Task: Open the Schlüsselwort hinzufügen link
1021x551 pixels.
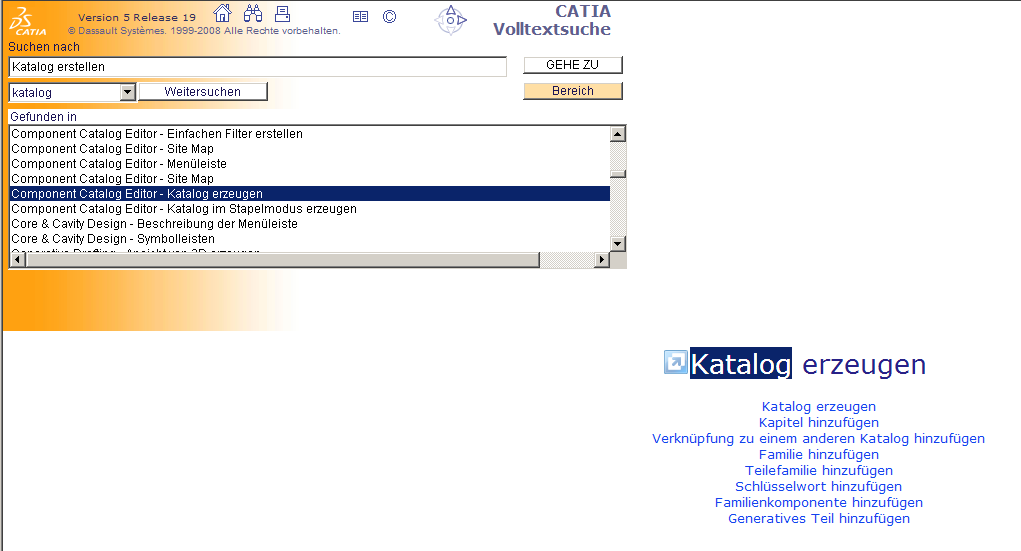Action: [818, 486]
